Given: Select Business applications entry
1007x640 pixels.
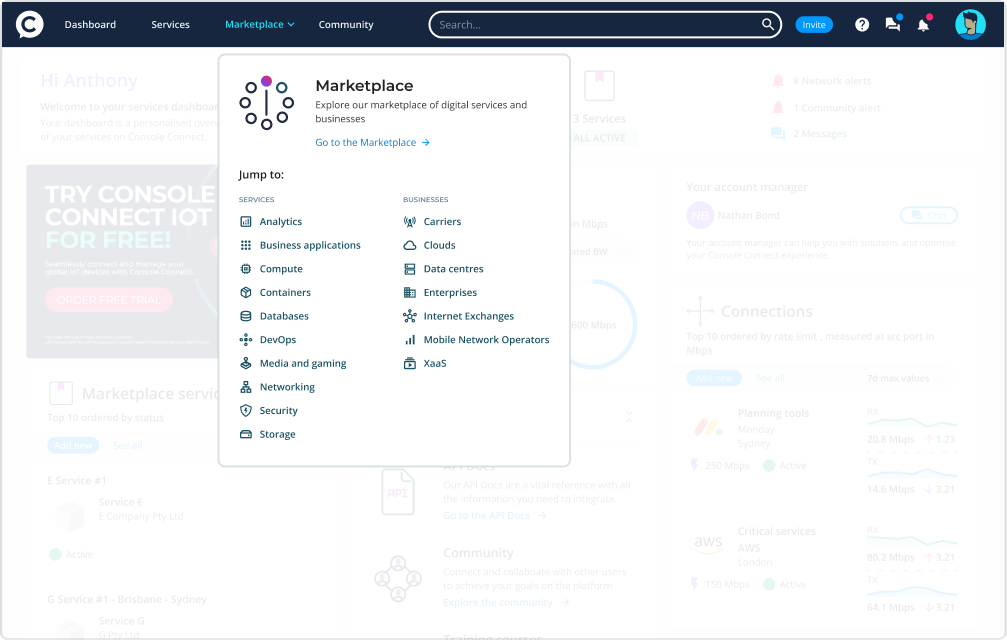Looking at the screenshot, I should [310, 245].
